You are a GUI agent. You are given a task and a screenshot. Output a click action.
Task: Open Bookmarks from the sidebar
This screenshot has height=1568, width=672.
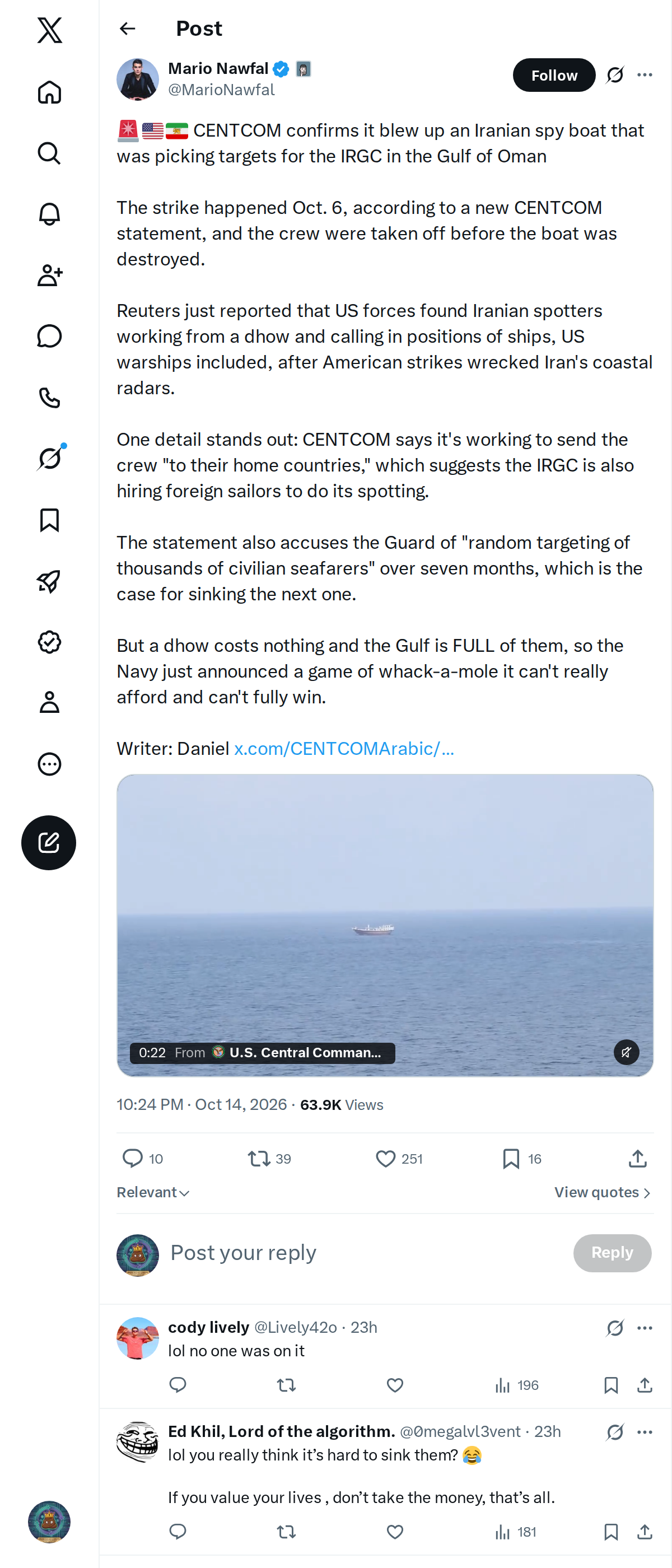coord(49,520)
